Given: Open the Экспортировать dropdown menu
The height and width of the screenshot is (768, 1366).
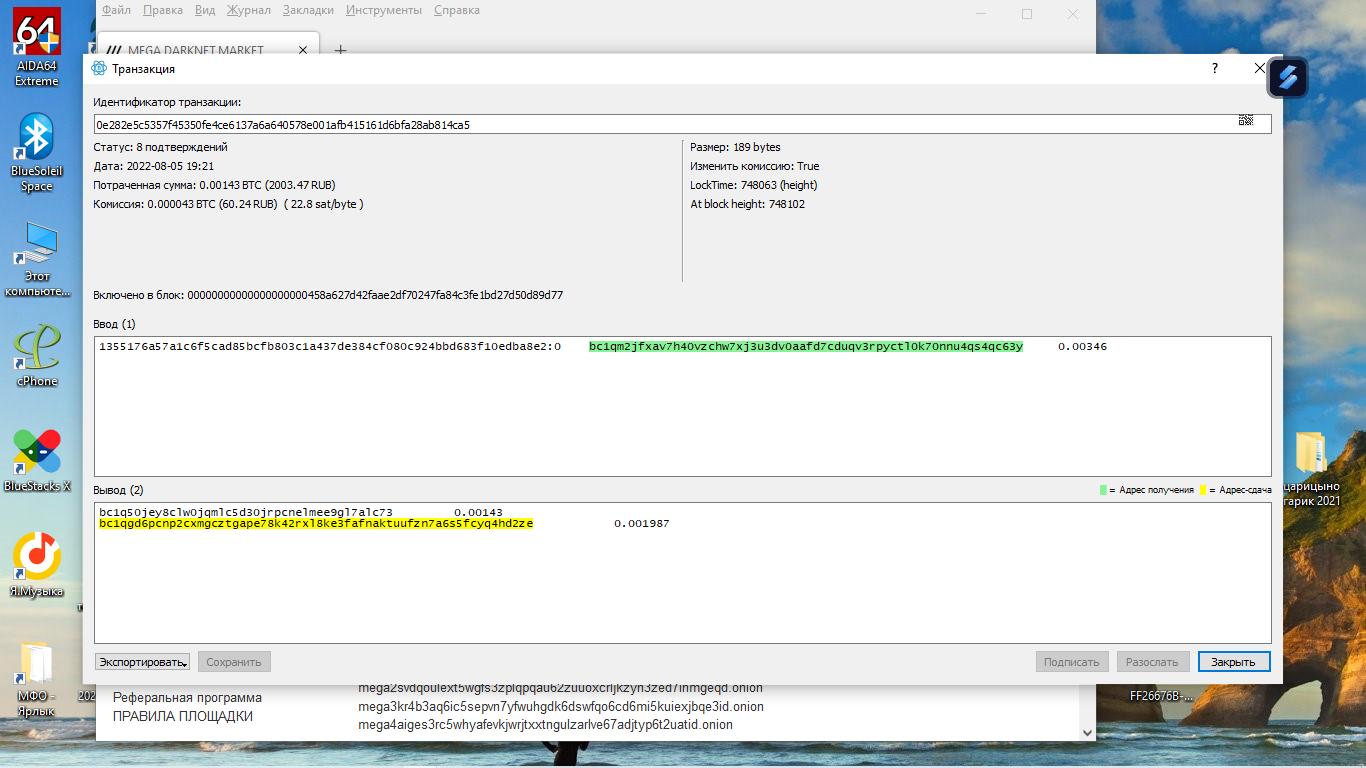Looking at the screenshot, I should click(x=141, y=661).
